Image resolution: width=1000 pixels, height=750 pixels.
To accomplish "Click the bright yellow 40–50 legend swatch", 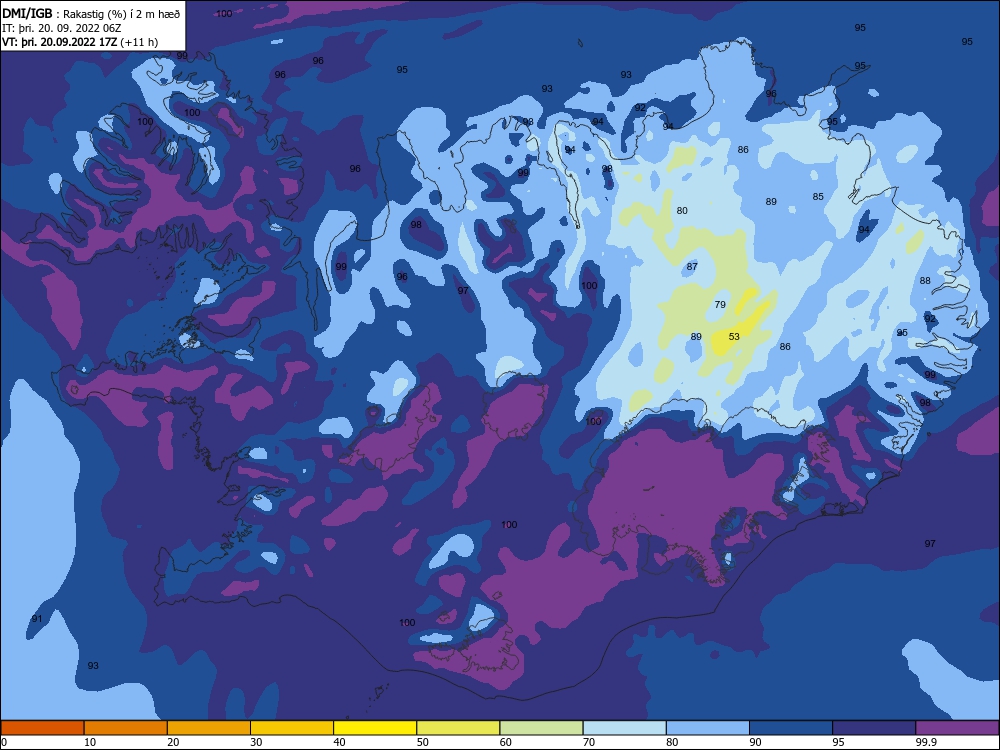I will click(x=375, y=728).
